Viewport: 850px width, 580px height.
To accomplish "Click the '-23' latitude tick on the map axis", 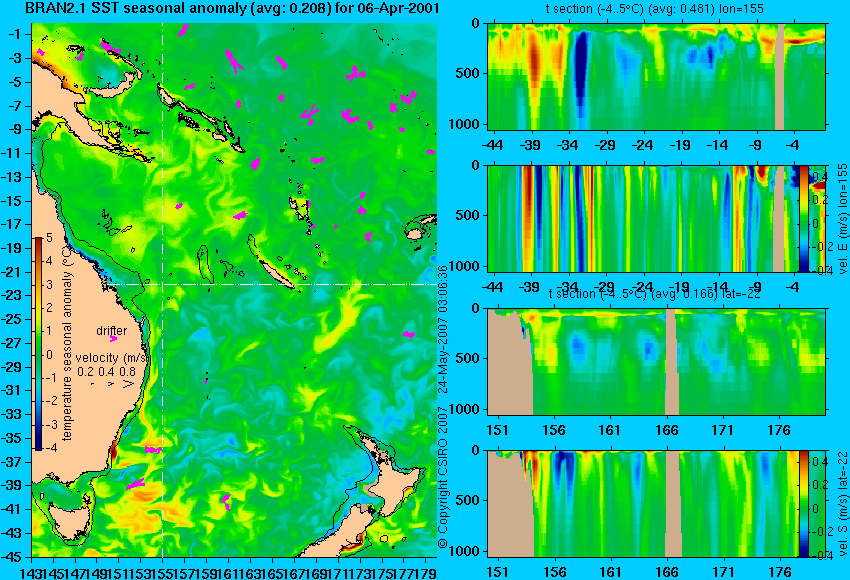I will (14, 295).
